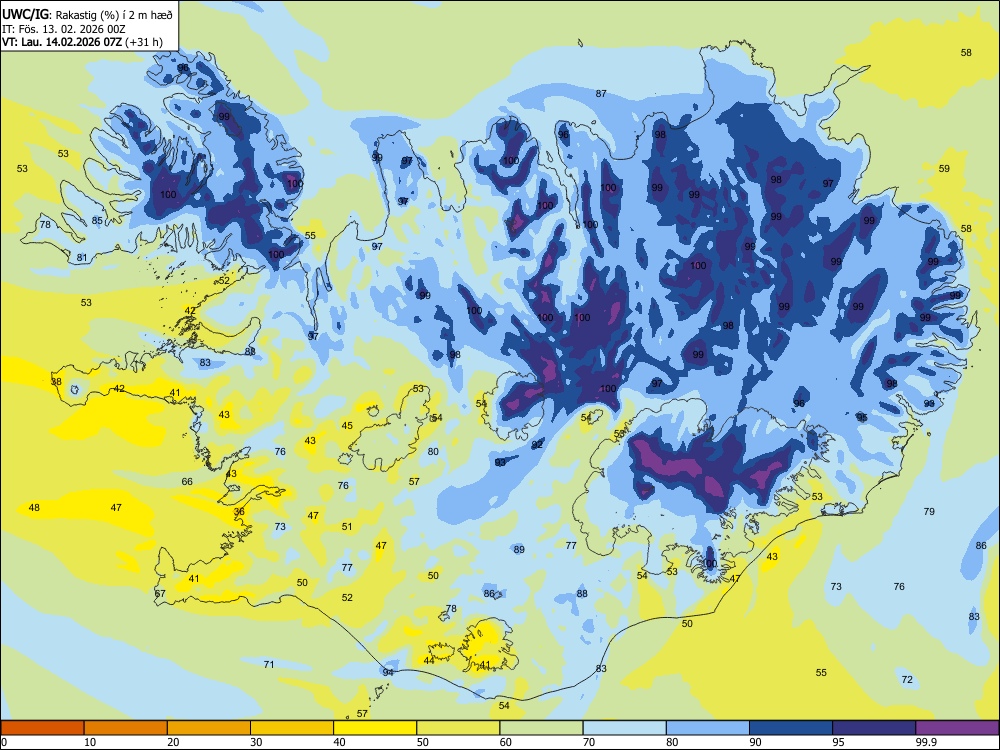Click the 'VT: Lau. 14.02.2026 07Z' valid time
1000x750 pixels.
(62, 42)
